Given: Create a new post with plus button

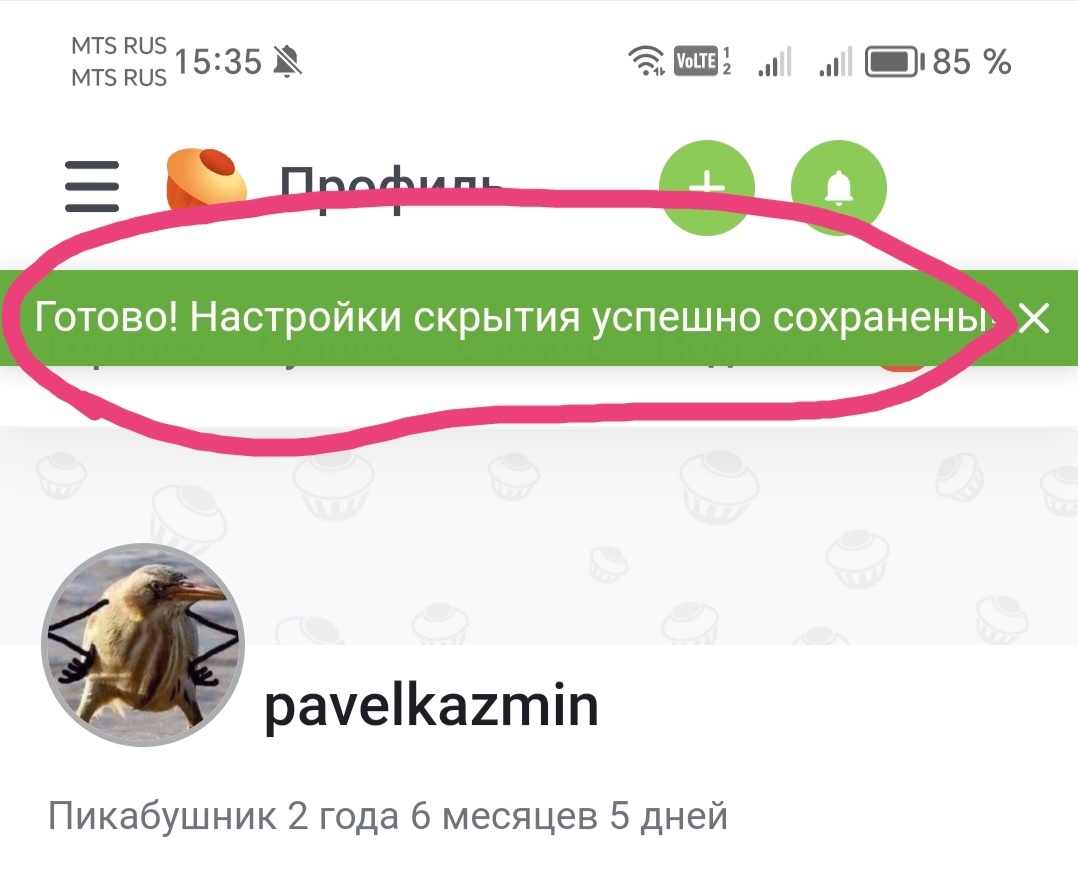Looking at the screenshot, I should point(707,188).
